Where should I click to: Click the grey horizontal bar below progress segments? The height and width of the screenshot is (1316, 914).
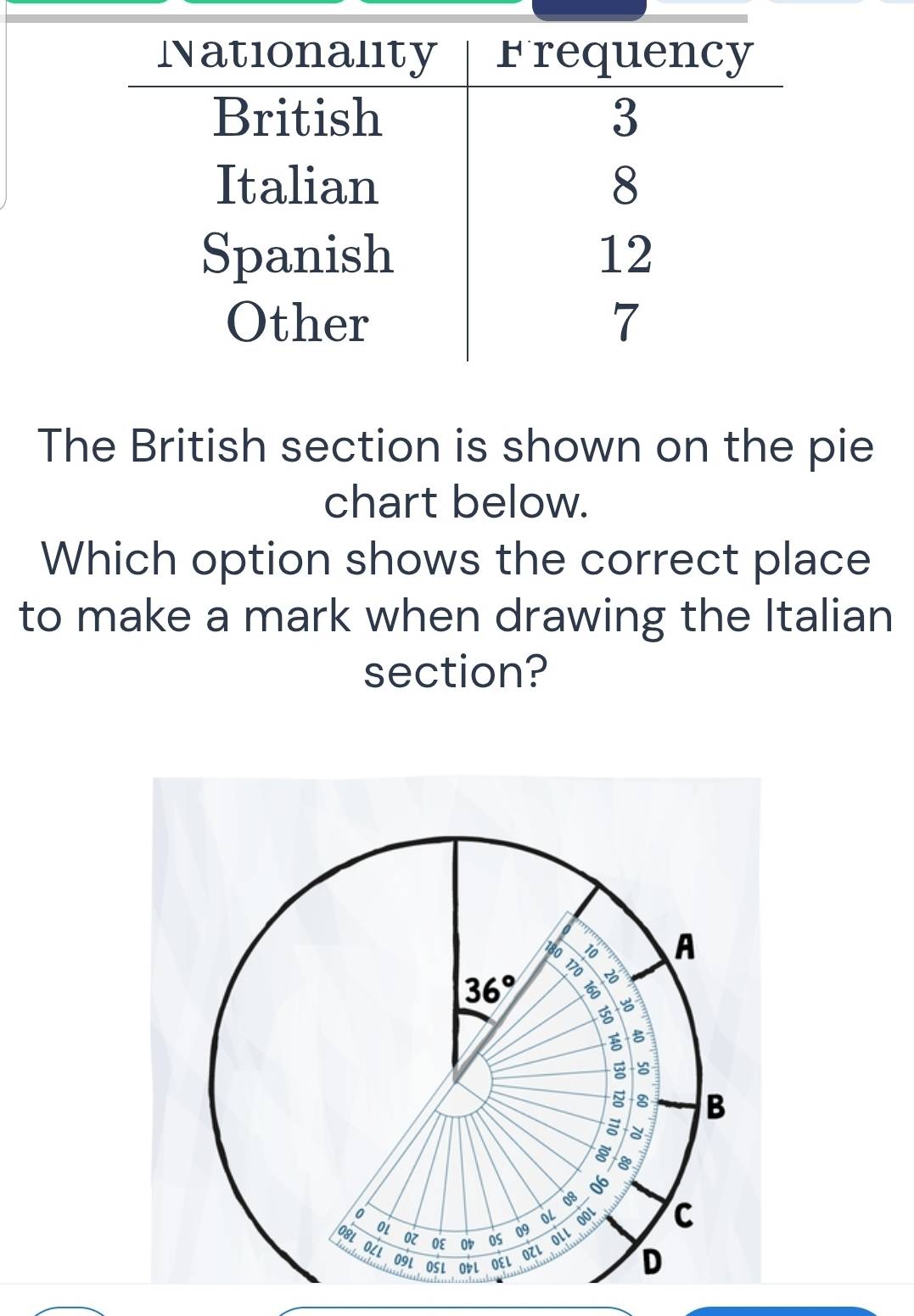[377, 19]
